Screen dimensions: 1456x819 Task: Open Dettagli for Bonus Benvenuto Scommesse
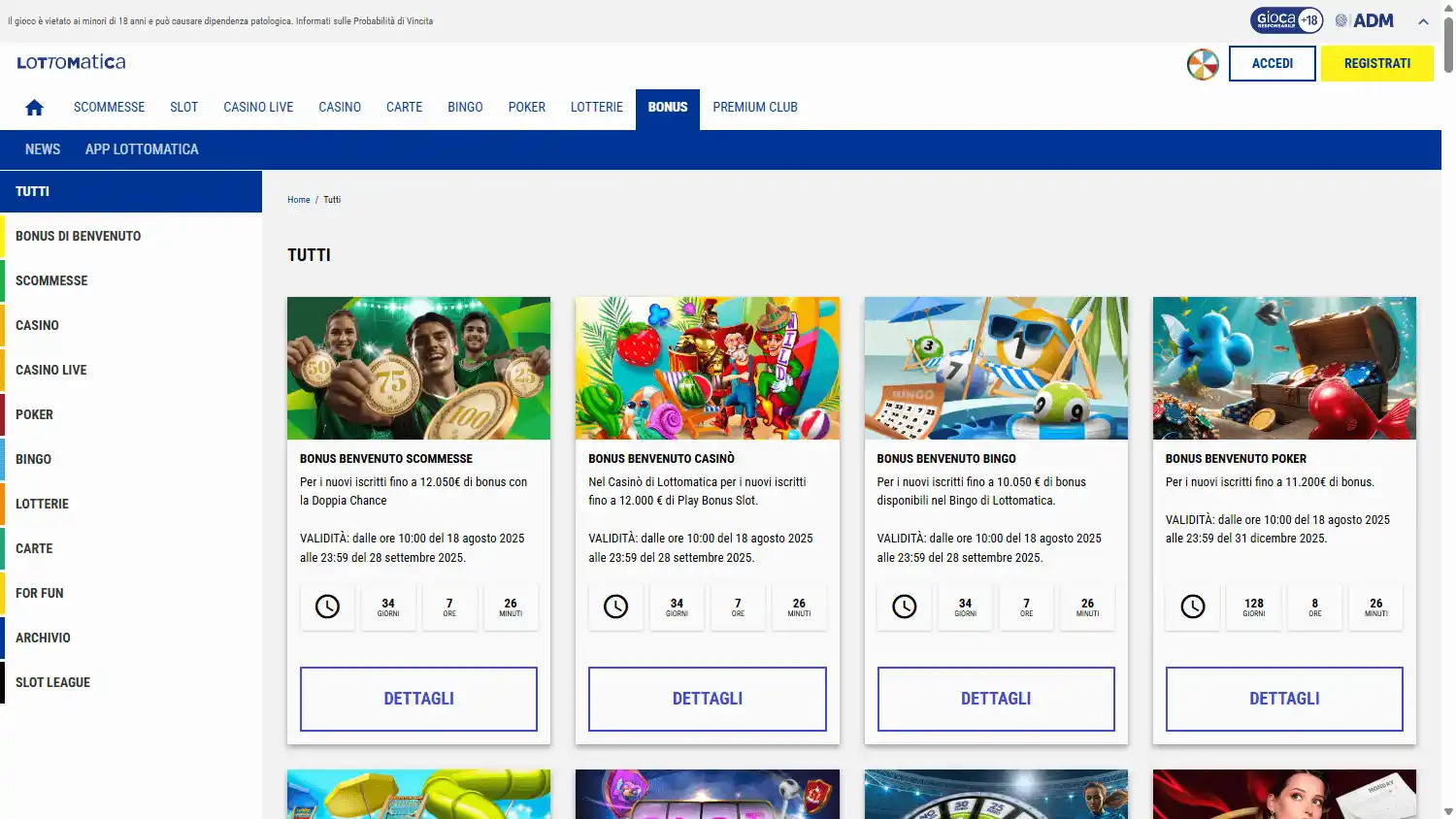(418, 699)
